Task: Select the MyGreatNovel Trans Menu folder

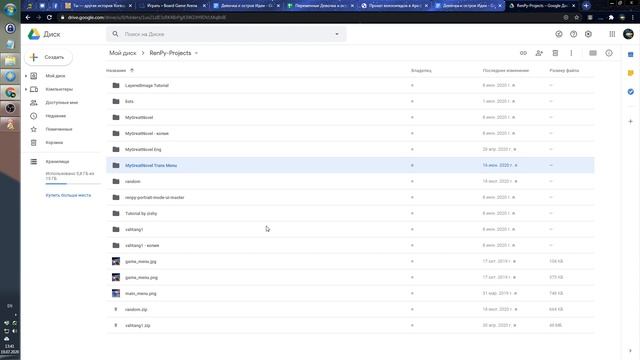Action: (350, 165)
